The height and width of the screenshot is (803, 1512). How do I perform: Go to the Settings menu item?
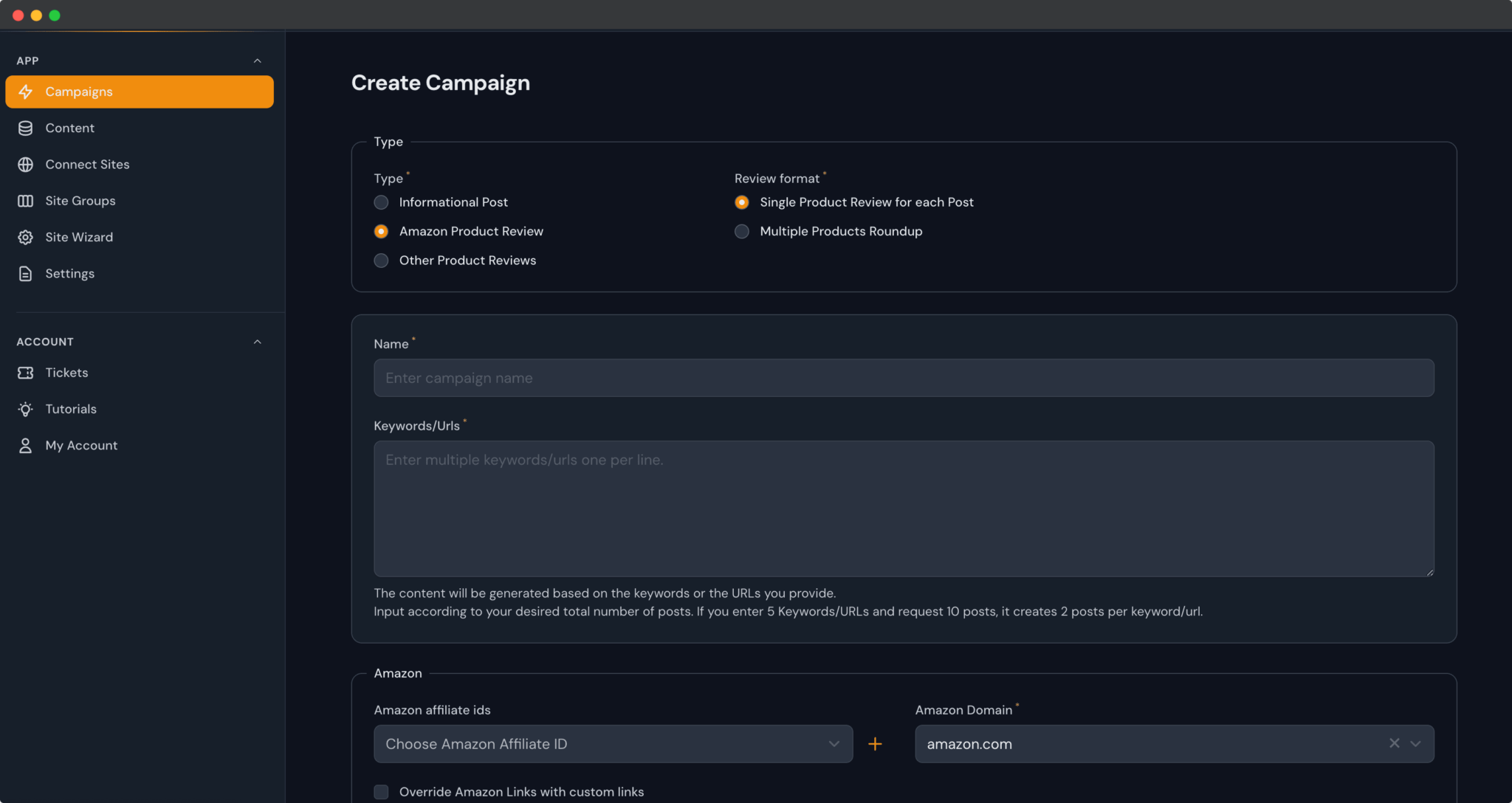tap(69, 274)
